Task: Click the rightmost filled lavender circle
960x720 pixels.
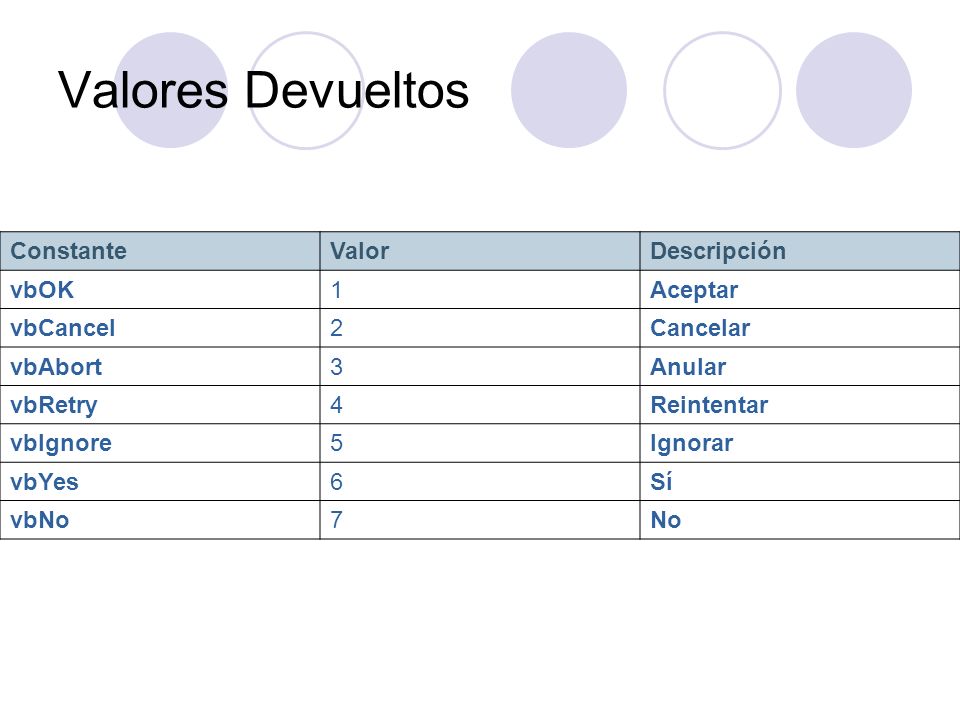Action: (x=853, y=90)
